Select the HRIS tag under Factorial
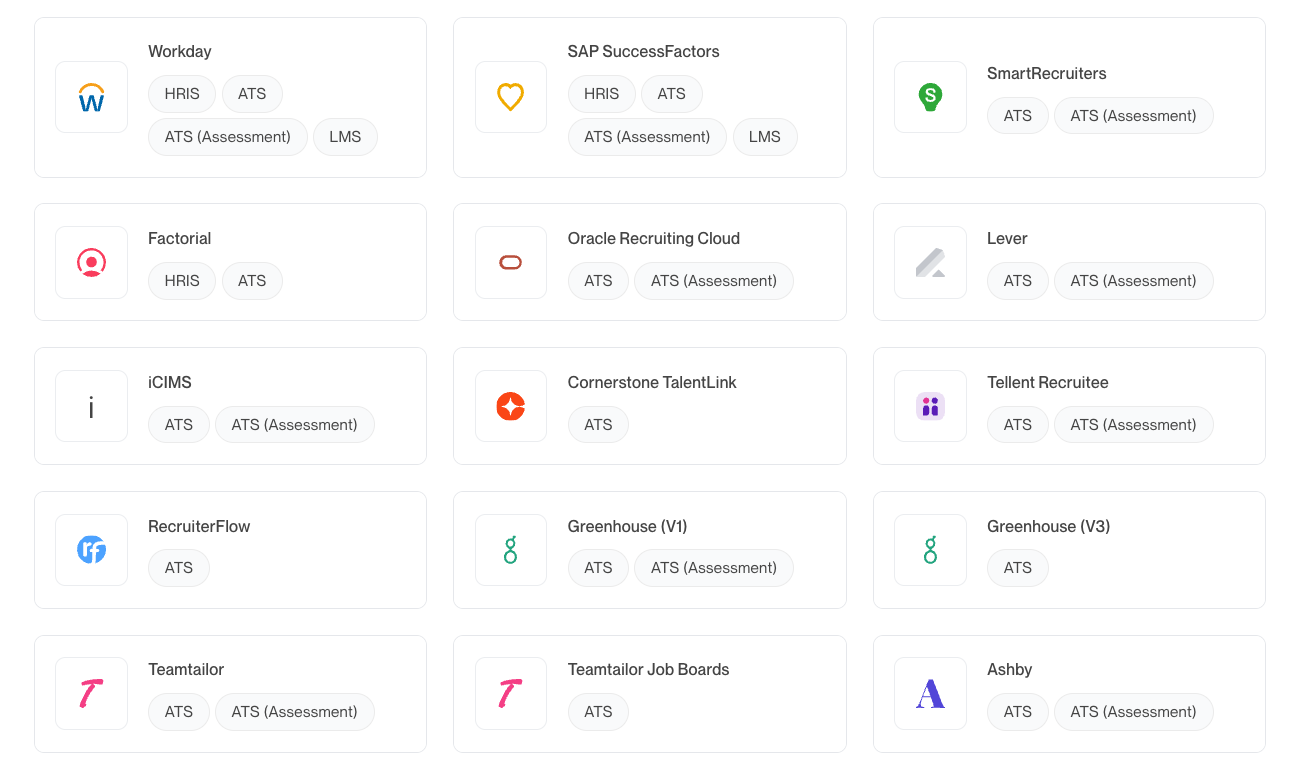1304x776 pixels. click(182, 281)
